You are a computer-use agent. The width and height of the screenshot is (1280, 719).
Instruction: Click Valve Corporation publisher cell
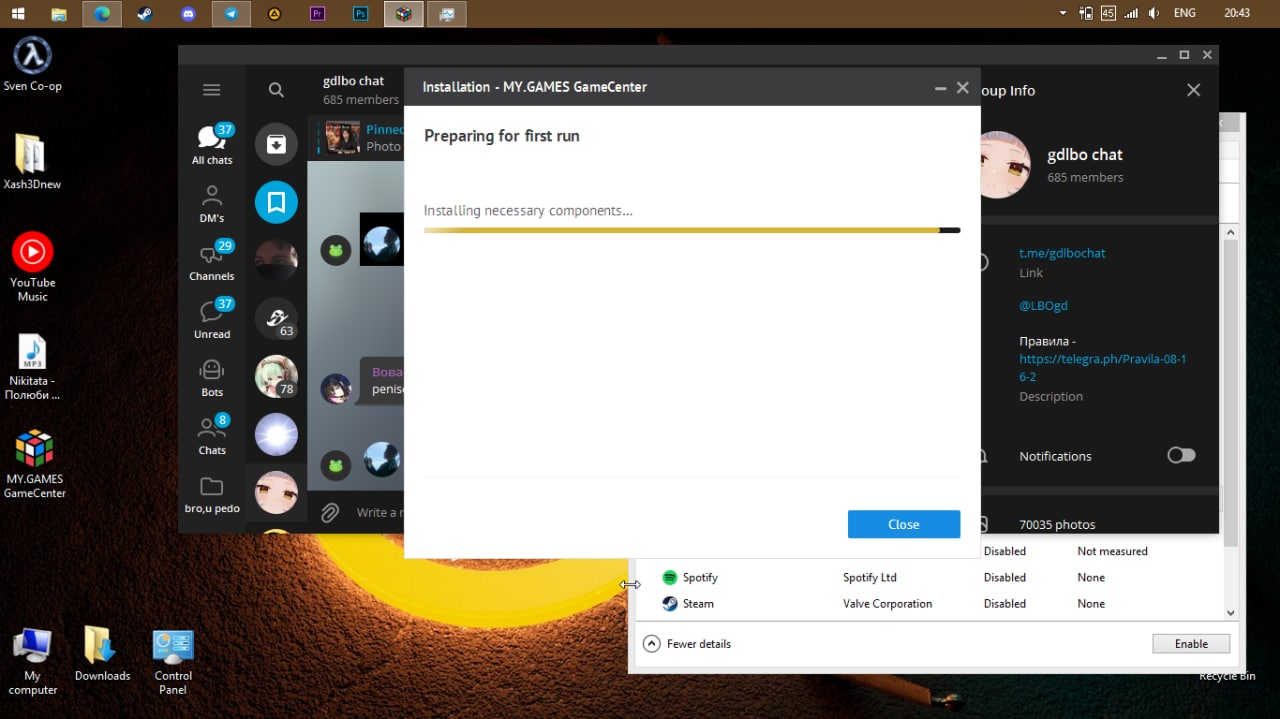887,603
